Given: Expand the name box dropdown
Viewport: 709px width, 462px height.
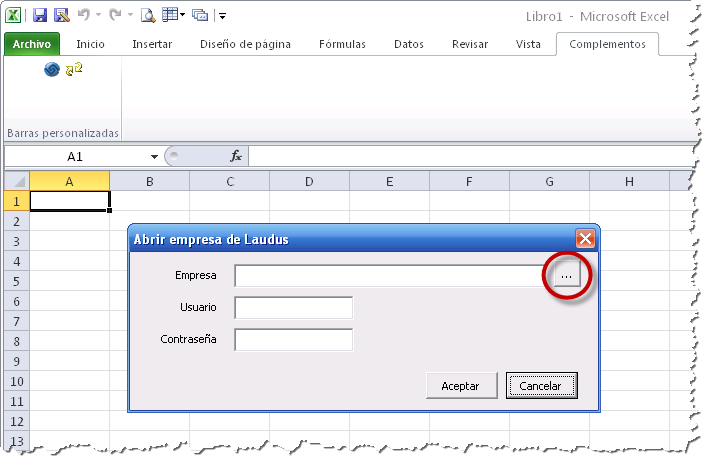Looking at the screenshot, I should tap(154, 157).
